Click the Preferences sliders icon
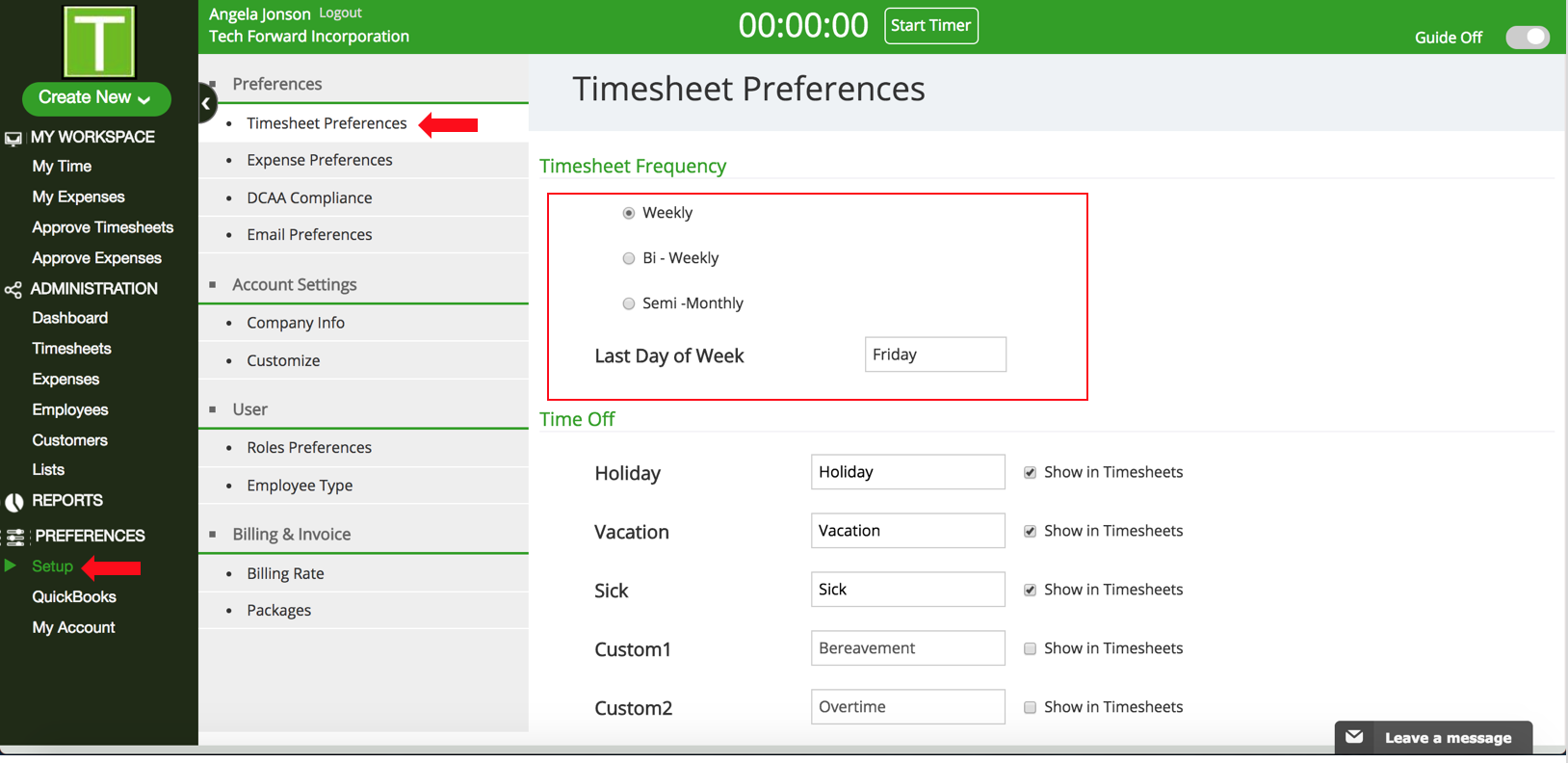The width and height of the screenshot is (1568, 763). (x=15, y=537)
